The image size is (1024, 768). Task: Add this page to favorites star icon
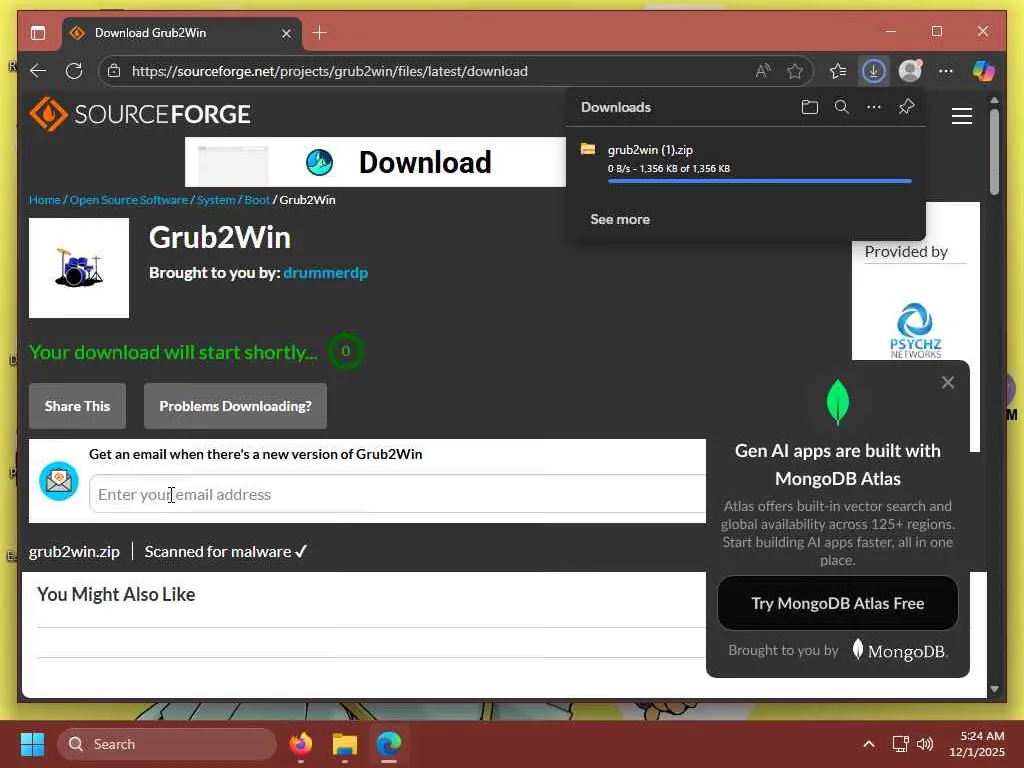794,71
